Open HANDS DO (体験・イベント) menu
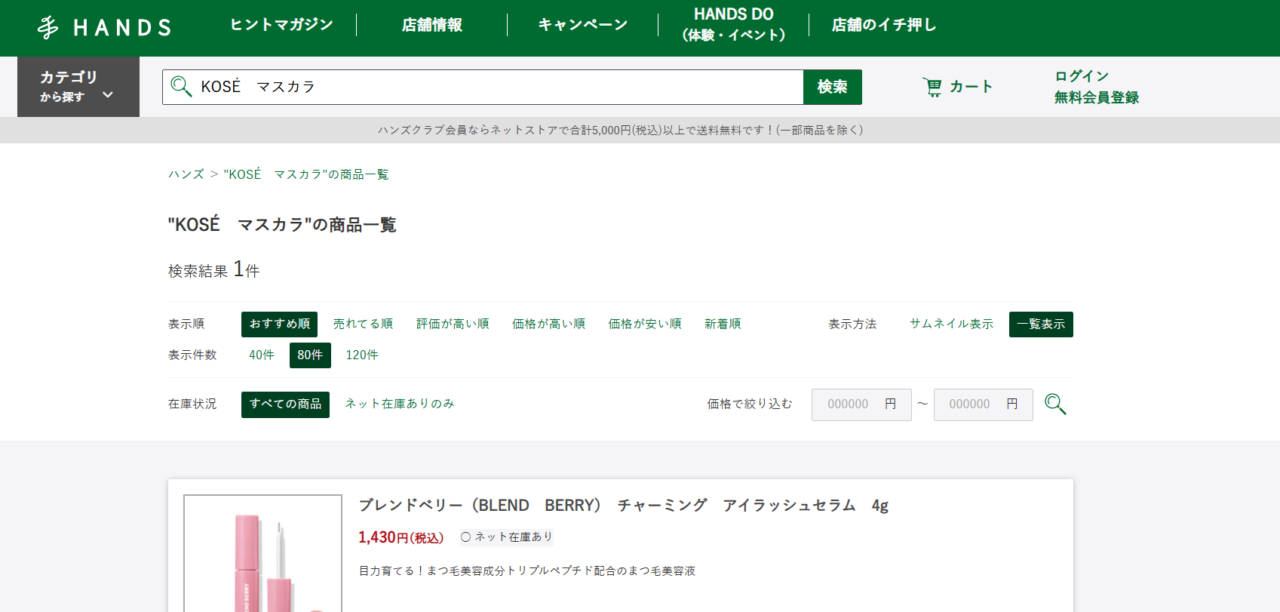Image resolution: width=1280 pixels, height=612 pixels. 733,25
